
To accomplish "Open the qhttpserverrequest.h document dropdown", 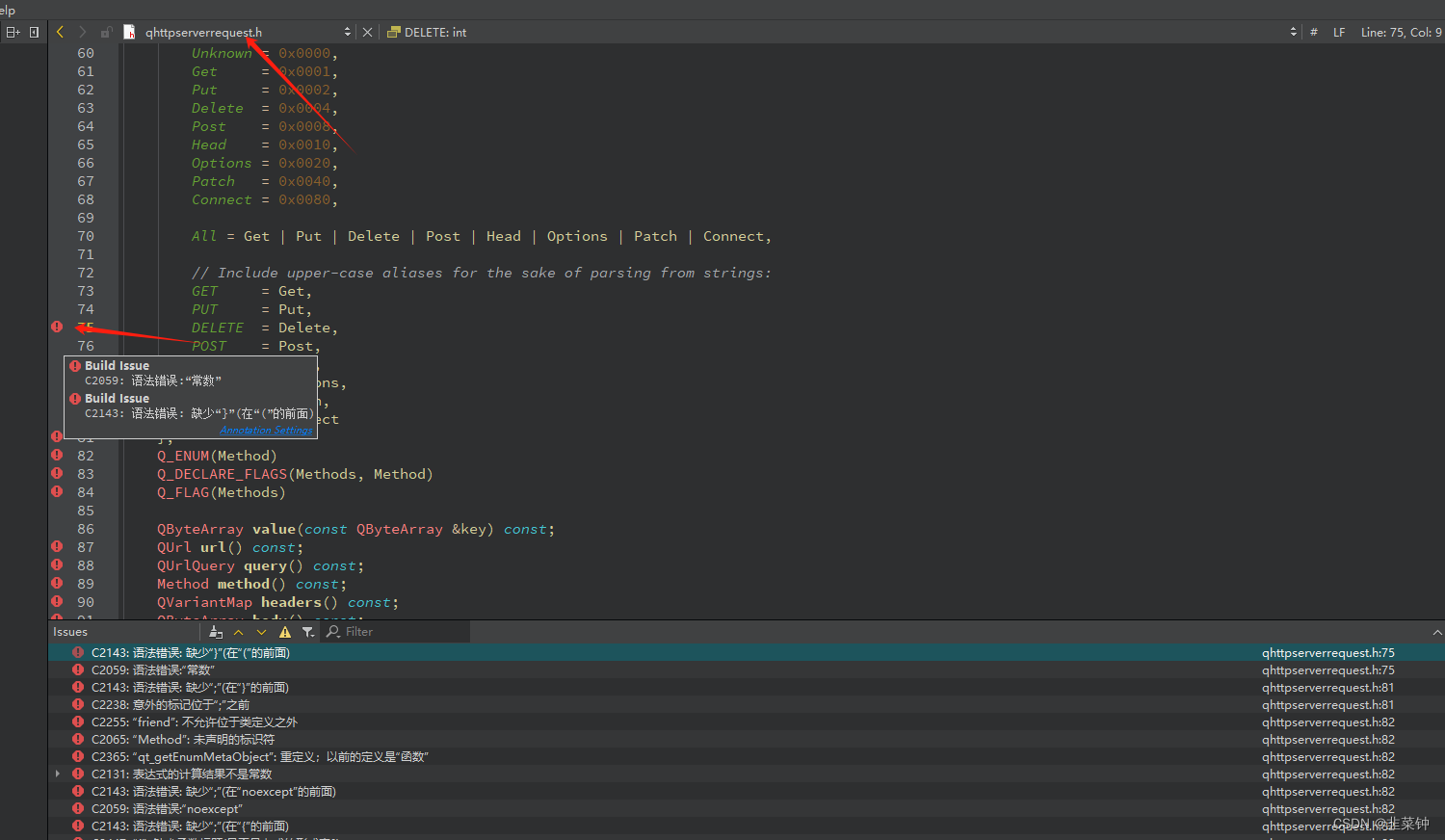I will [249, 32].
